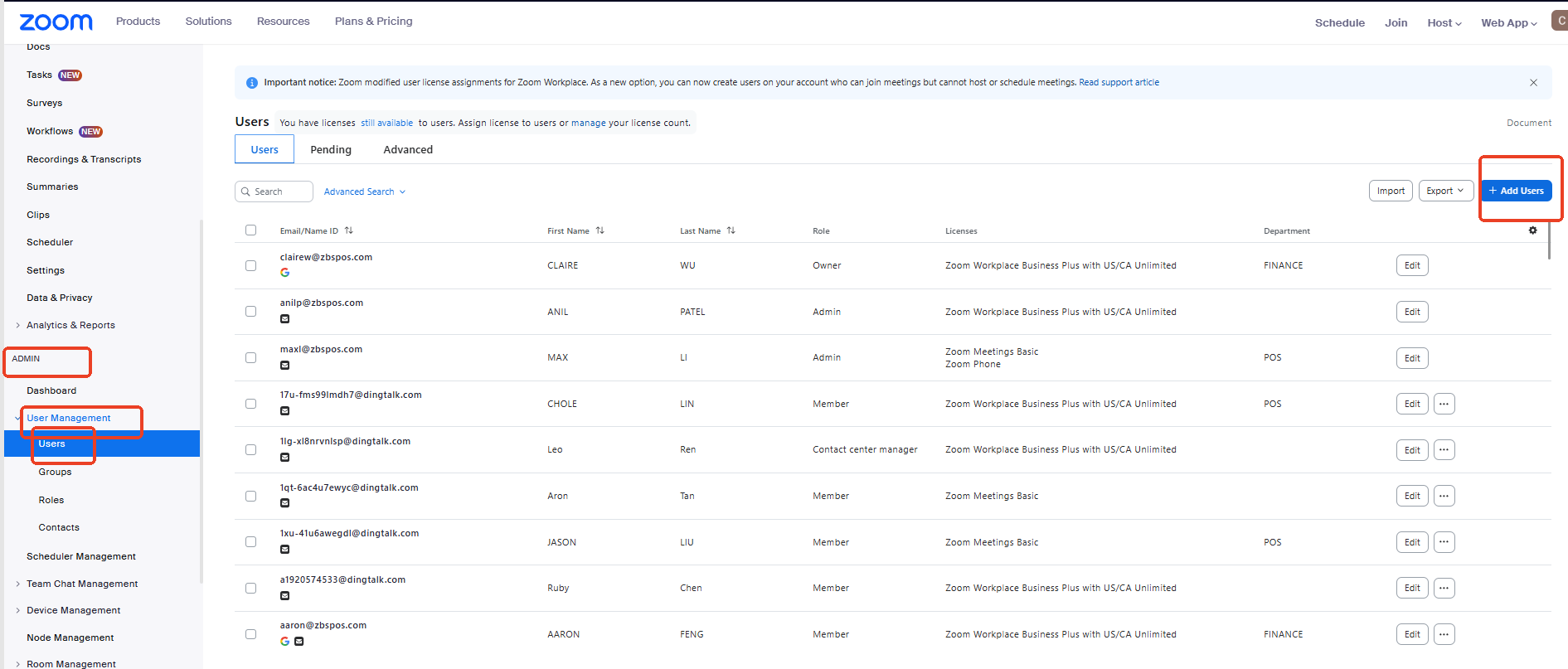Click the login icon under 1qt-6ac4u7ewyc@dingtalk.com
The width and height of the screenshot is (1568, 669).
(x=285, y=502)
